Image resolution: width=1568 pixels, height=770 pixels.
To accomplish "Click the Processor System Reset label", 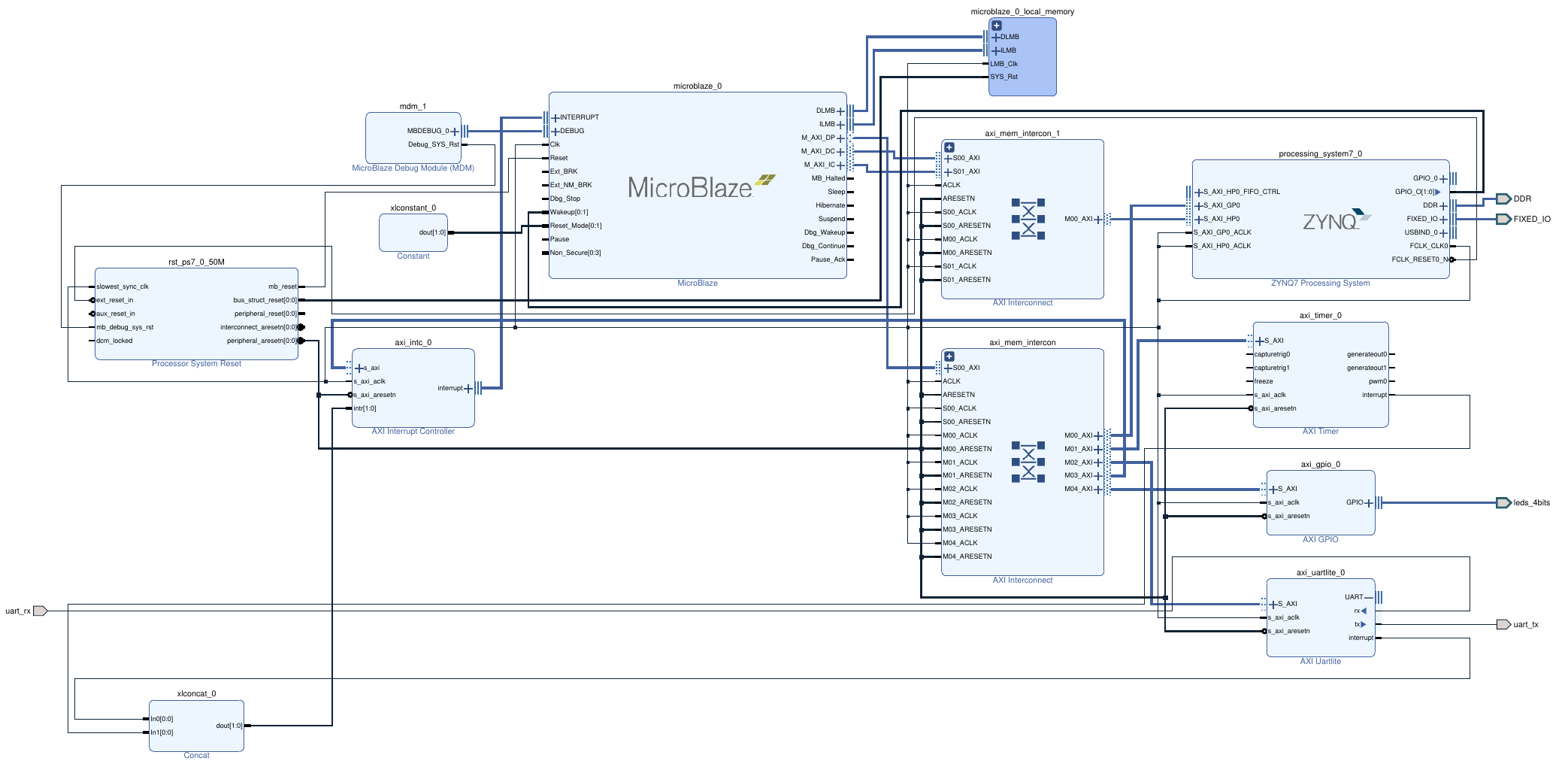I will 196,364.
